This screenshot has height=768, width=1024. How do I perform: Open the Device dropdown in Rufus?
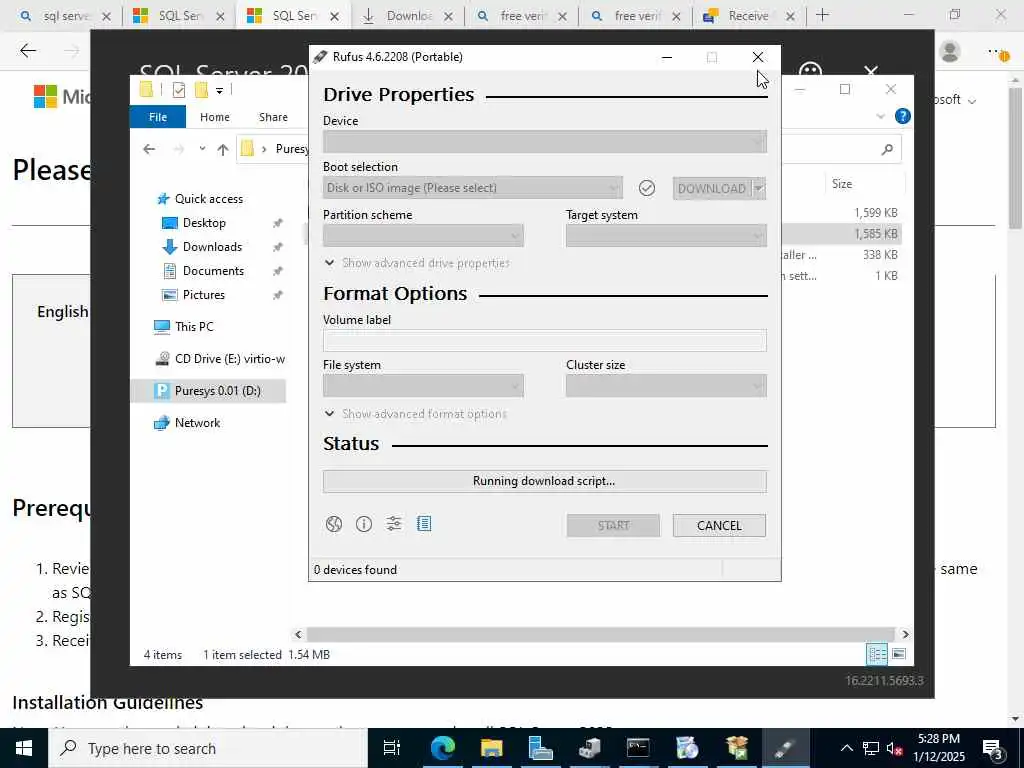point(545,142)
